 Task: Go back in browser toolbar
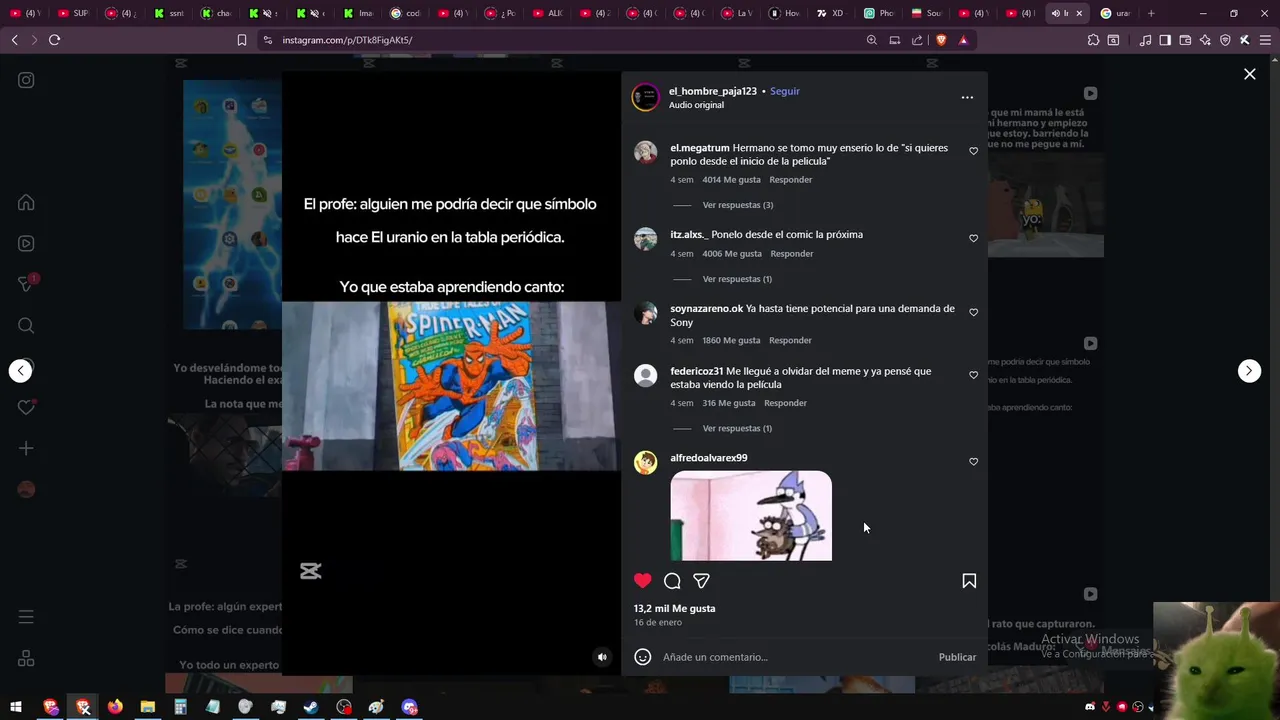[x=14, y=40]
